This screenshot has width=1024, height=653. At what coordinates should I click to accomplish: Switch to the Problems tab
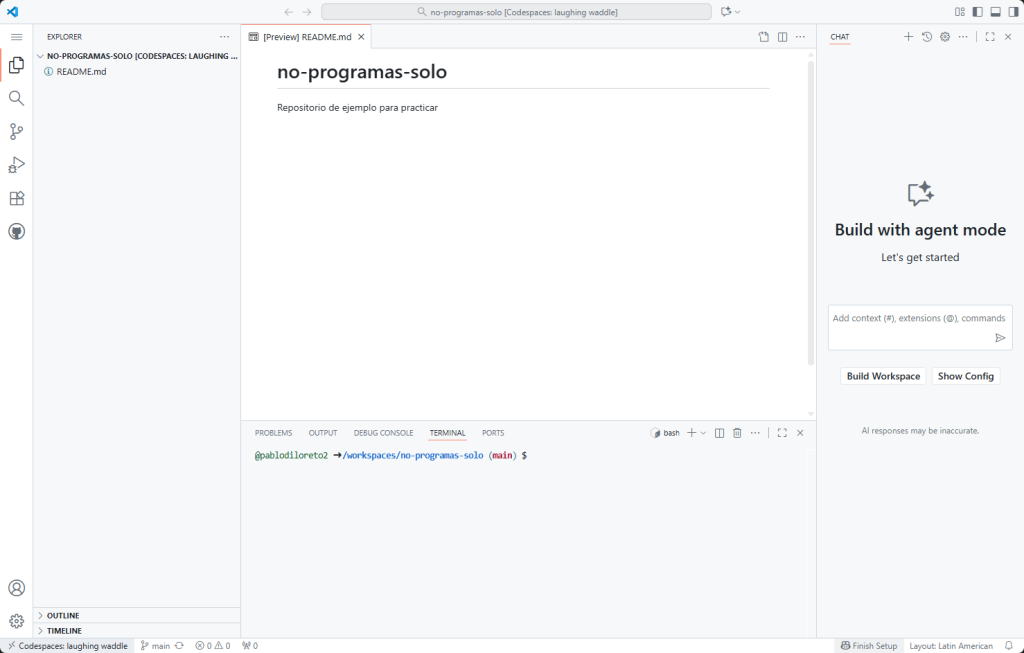point(273,433)
